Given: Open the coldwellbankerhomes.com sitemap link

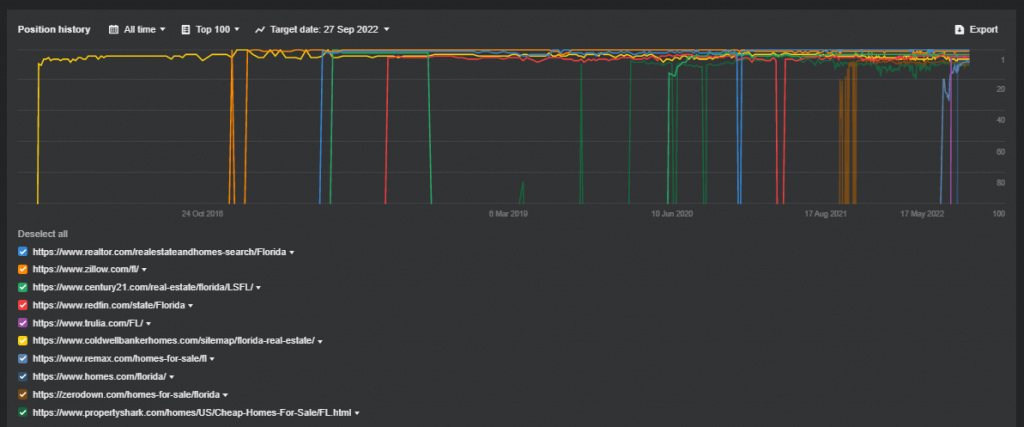Looking at the screenshot, I should [x=174, y=341].
